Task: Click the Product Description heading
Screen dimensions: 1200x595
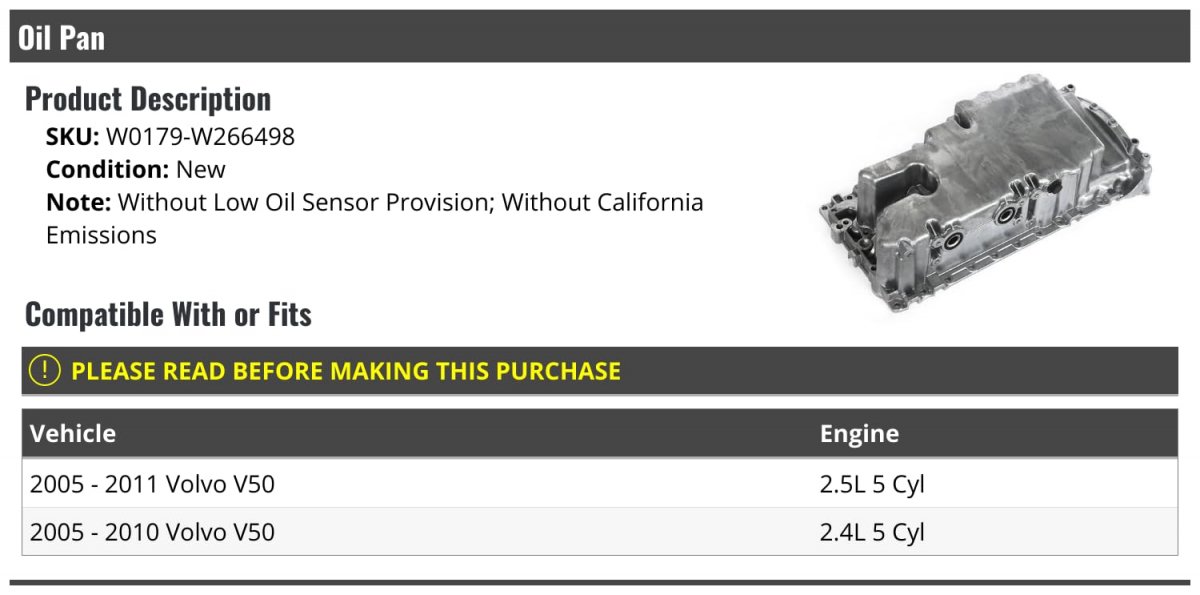Action: [x=148, y=99]
